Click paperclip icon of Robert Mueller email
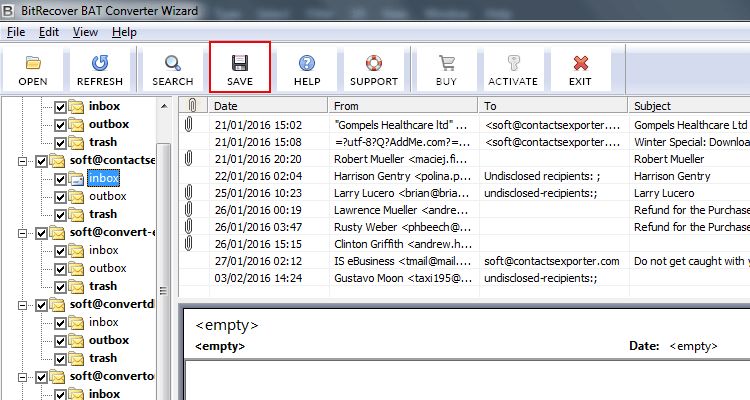The width and height of the screenshot is (750, 400). [x=189, y=159]
